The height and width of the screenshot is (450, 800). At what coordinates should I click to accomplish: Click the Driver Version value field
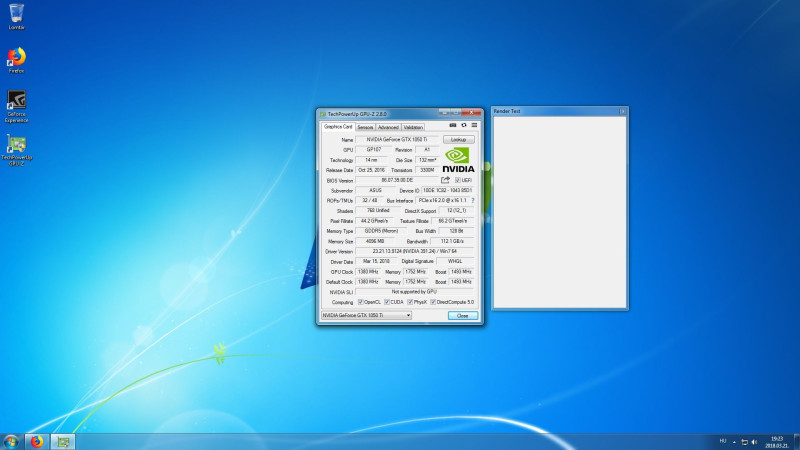(x=415, y=251)
